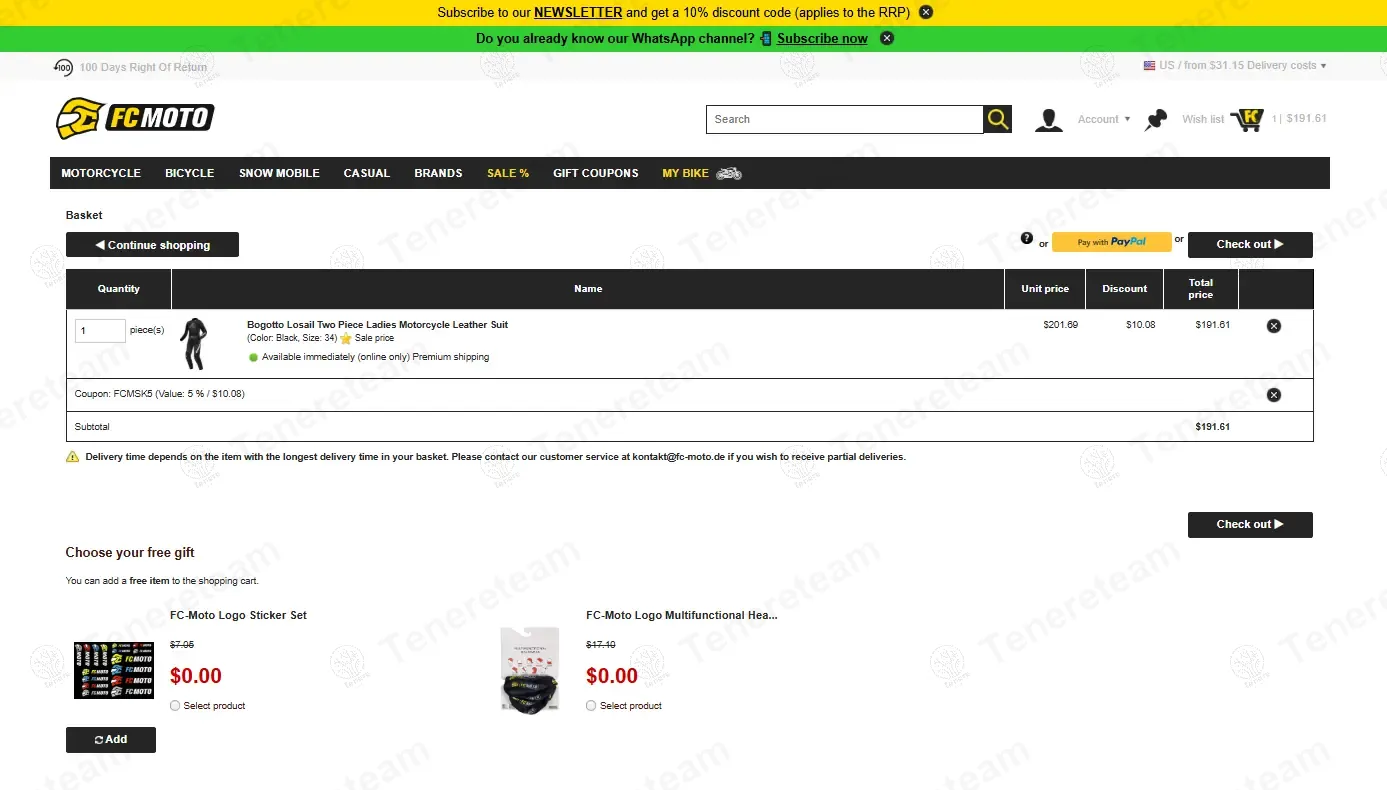Open the leather suit product thumbnail
The image size is (1387, 790).
pos(194,344)
